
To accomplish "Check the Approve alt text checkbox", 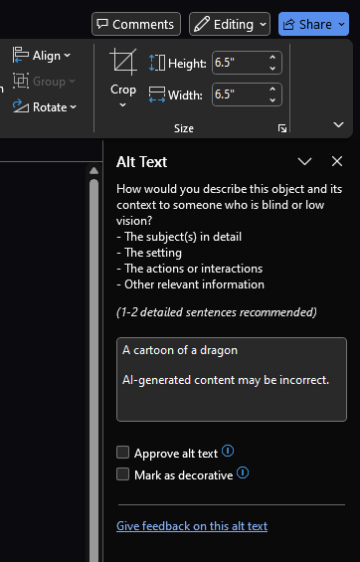I will pos(123,452).
